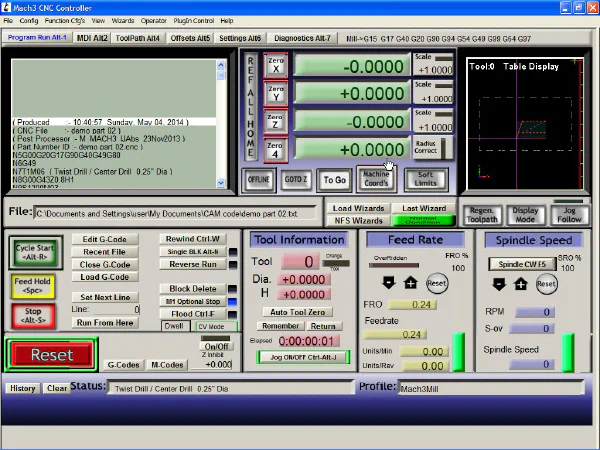This screenshot has width=600, height=450.
Task: Toggle OFFLINE mode
Action: click(x=258, y=179)
